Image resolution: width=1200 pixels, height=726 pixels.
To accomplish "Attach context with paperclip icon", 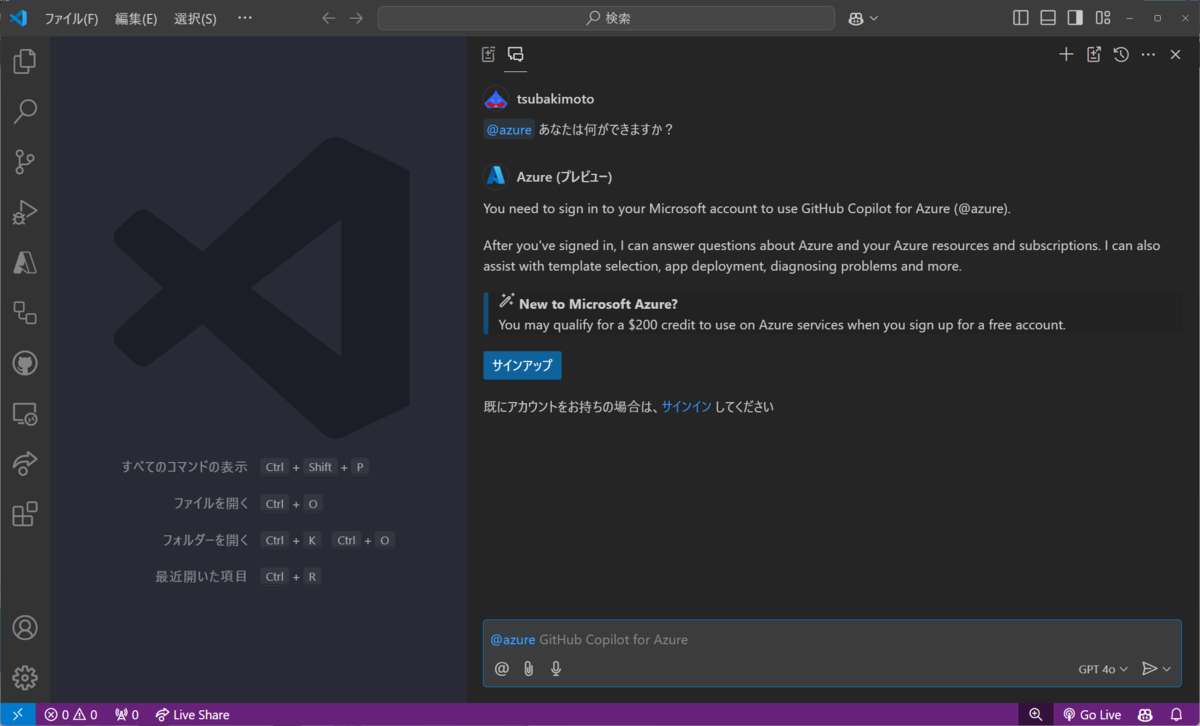I will coord(529,668).
